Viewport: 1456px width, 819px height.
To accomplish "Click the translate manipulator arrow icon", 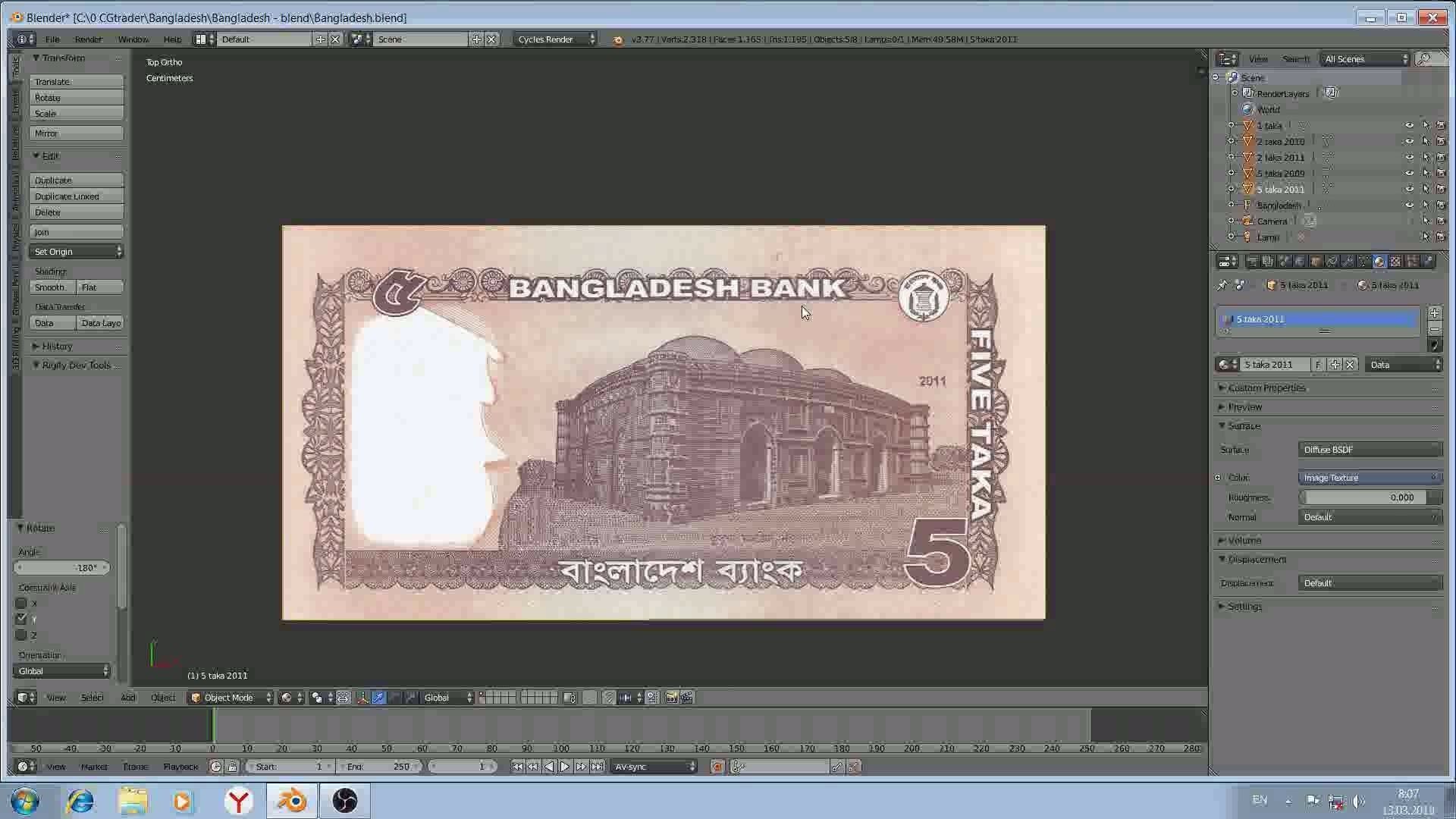I will [x=378, y=698].
